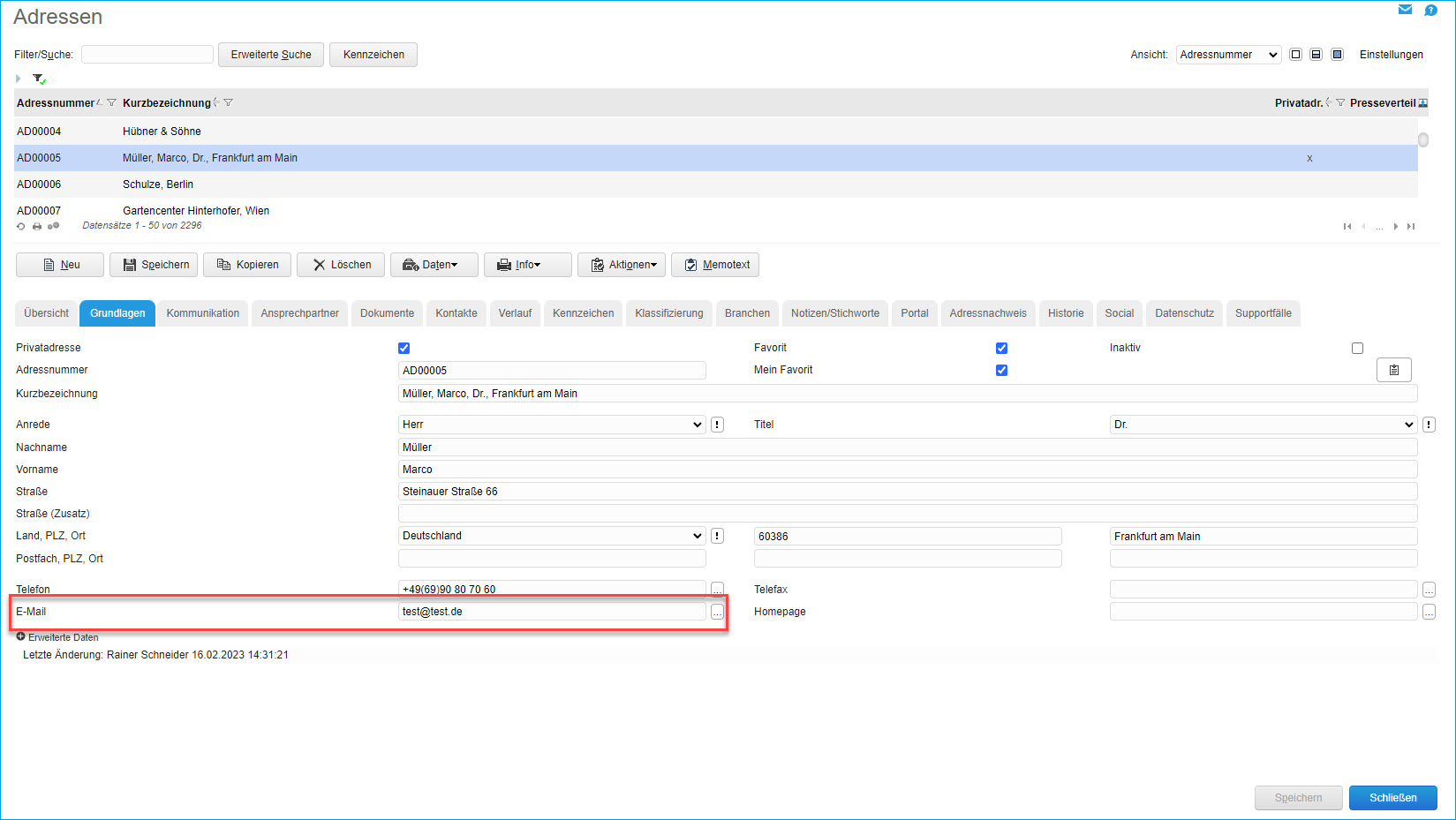1456x820 pixels.
Task: Uncheck the Privatadresse checkbox
Action: (404, 348)
